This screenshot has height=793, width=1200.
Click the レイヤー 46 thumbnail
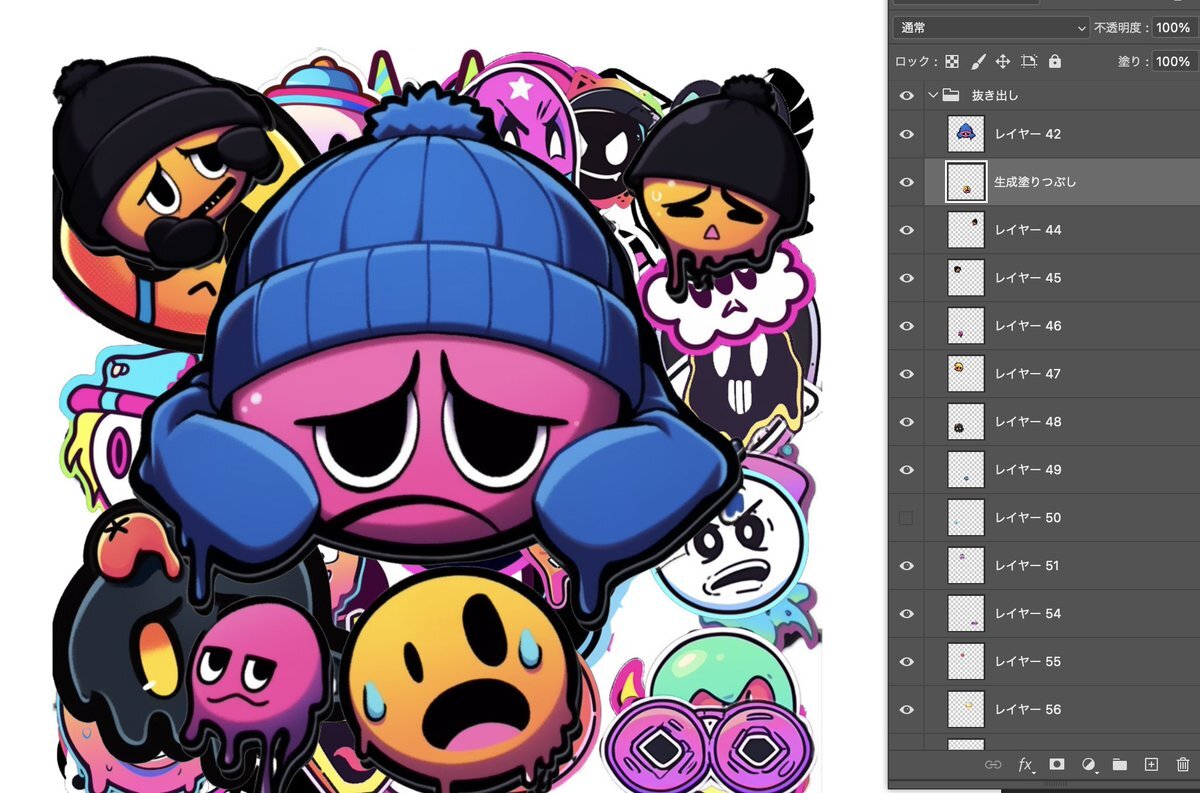(966, 326)
